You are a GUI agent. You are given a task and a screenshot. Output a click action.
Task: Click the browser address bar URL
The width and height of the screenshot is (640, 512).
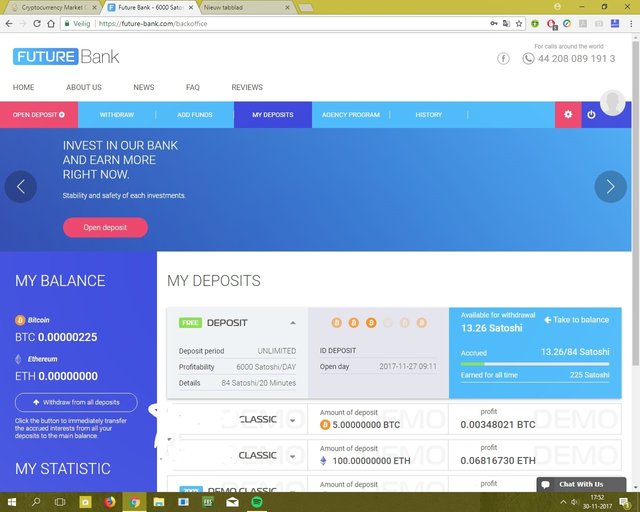click(153, 24)
